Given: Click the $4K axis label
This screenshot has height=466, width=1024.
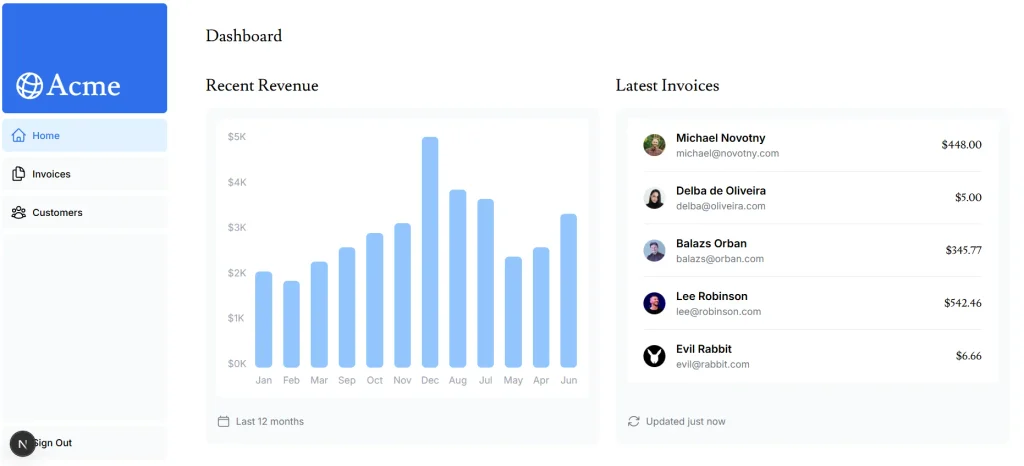Looking at the screenshot, I should coord(237,182).
